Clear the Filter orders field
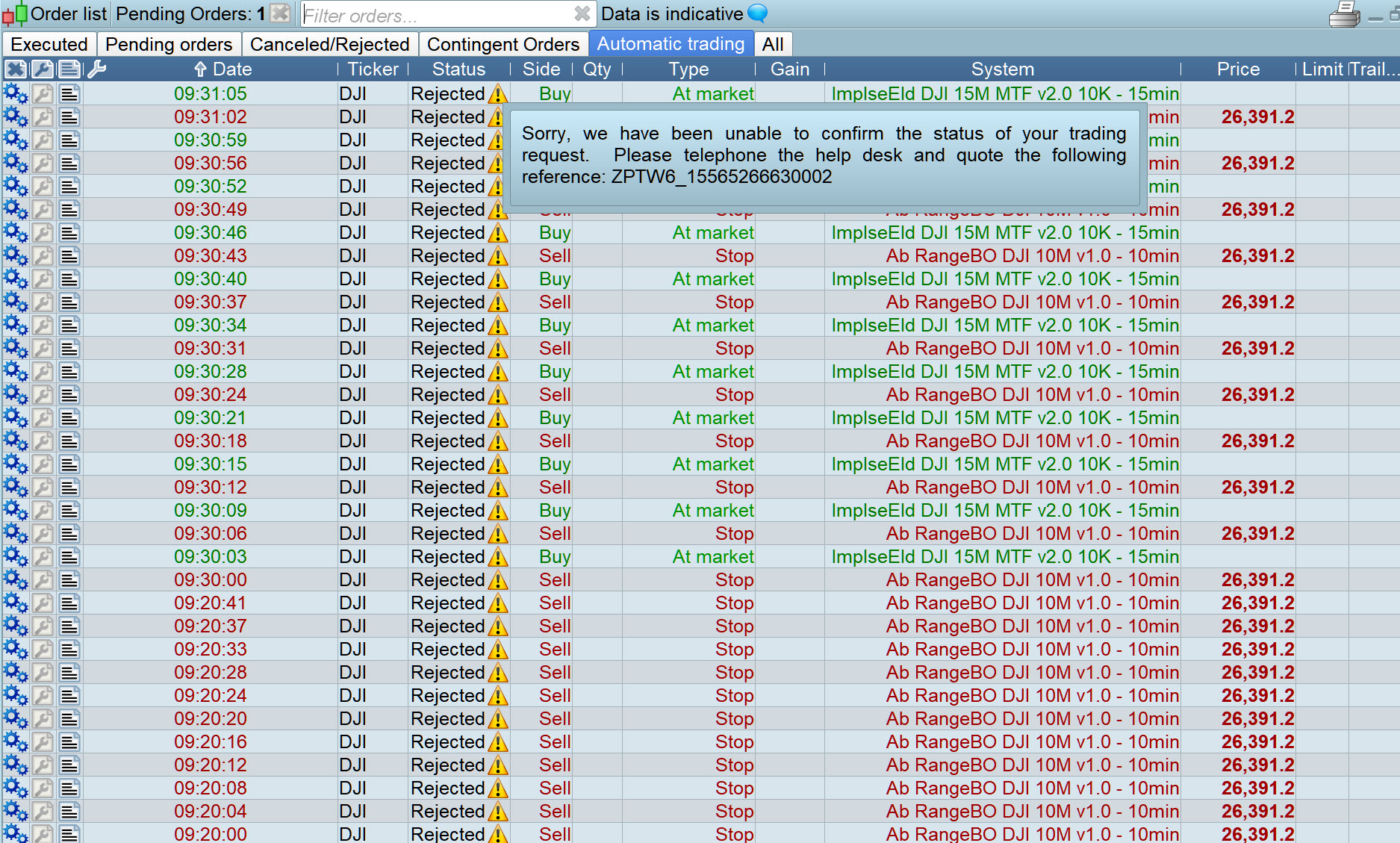This screenshot has width=1400, height=843. click(582, 13)
